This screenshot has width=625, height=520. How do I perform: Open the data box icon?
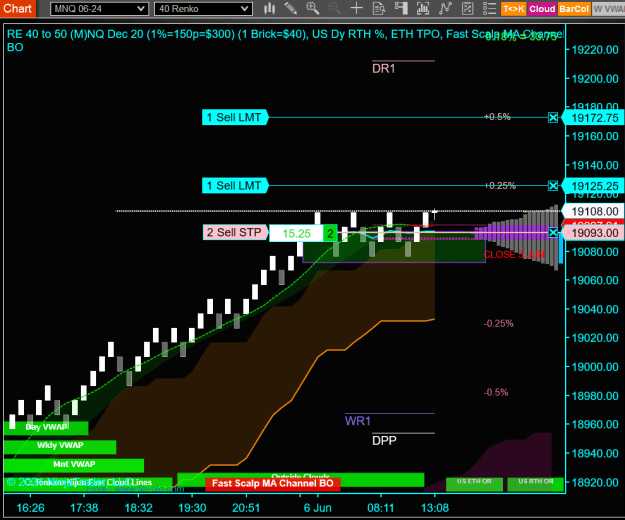tap(379, 8)
